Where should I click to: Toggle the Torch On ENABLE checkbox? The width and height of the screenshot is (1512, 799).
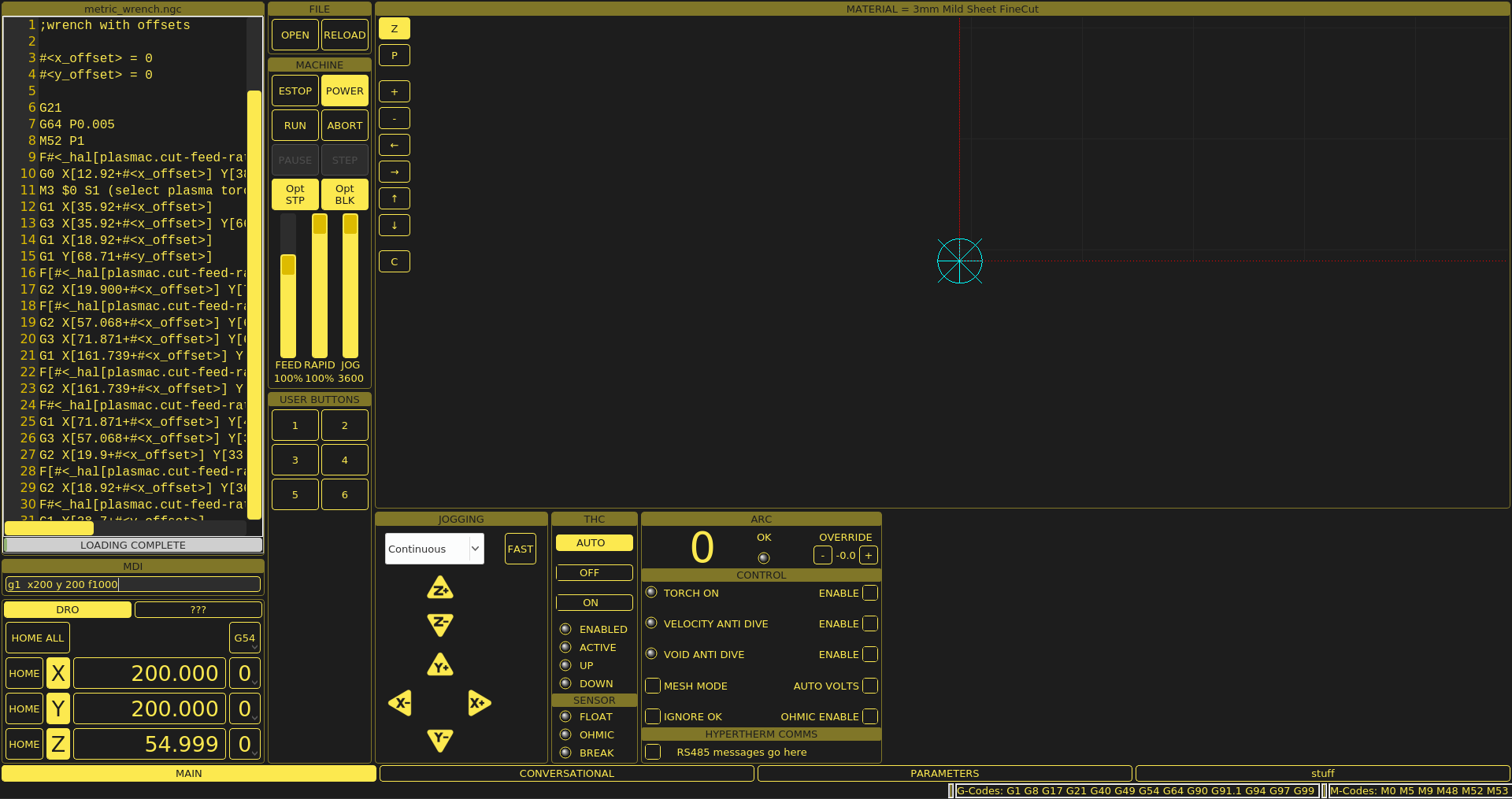(x=870, y=593)
